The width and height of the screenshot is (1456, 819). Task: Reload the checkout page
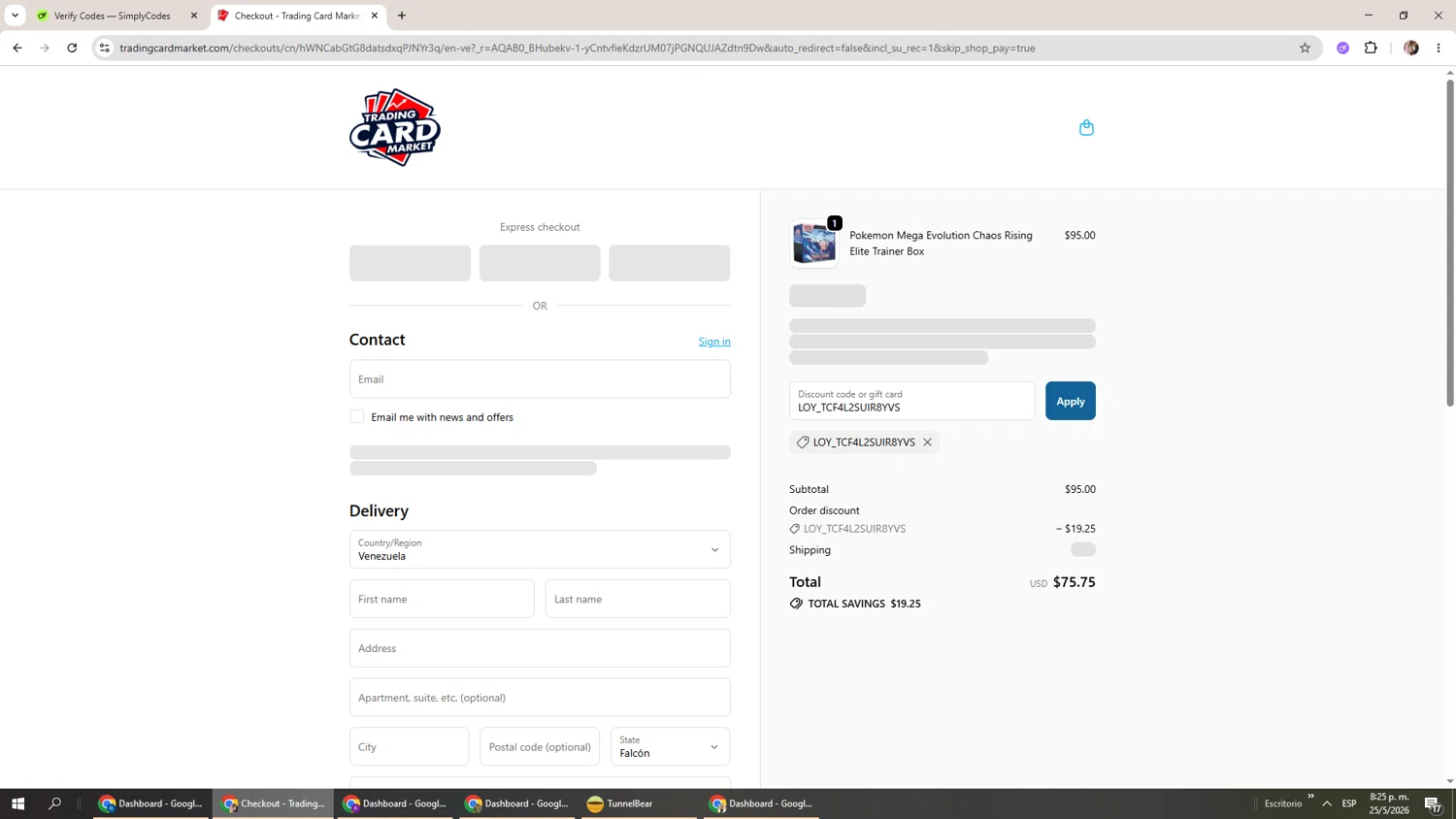72,48
